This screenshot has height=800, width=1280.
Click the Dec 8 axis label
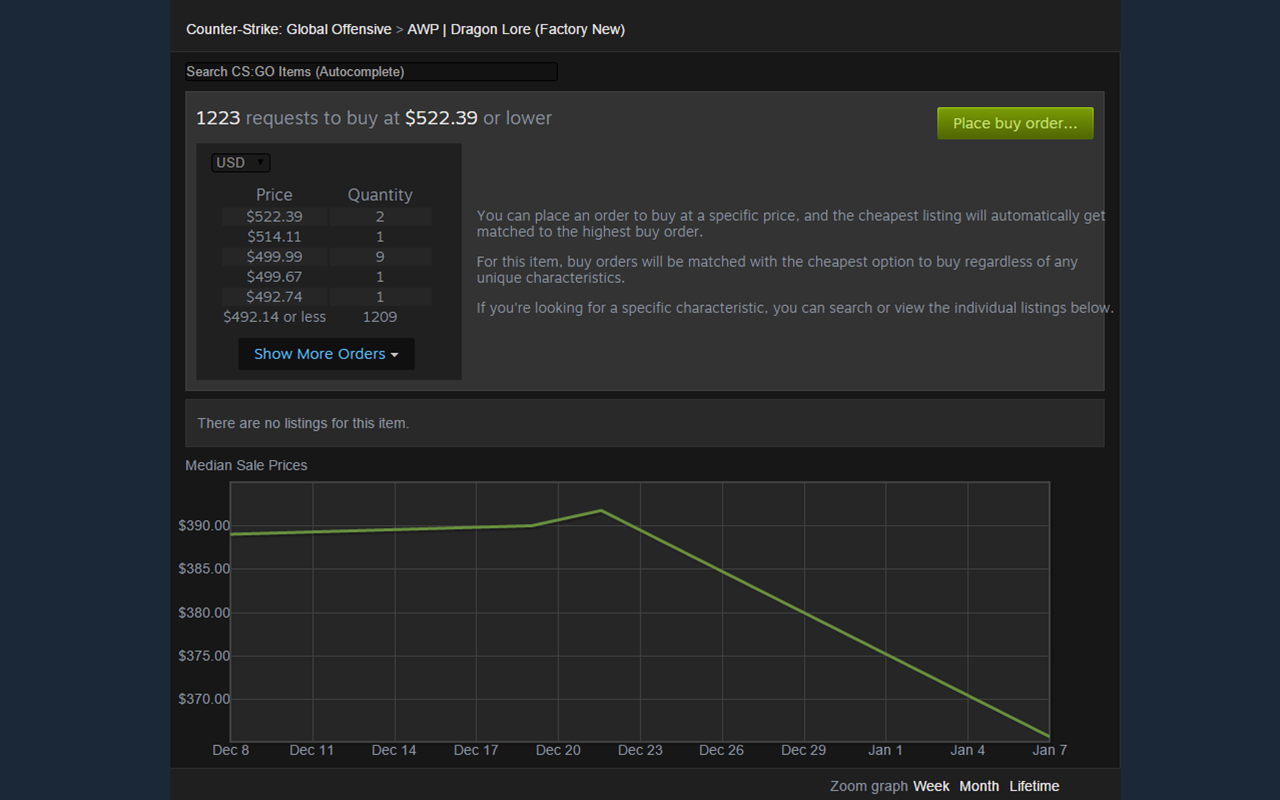click(231, 750)
